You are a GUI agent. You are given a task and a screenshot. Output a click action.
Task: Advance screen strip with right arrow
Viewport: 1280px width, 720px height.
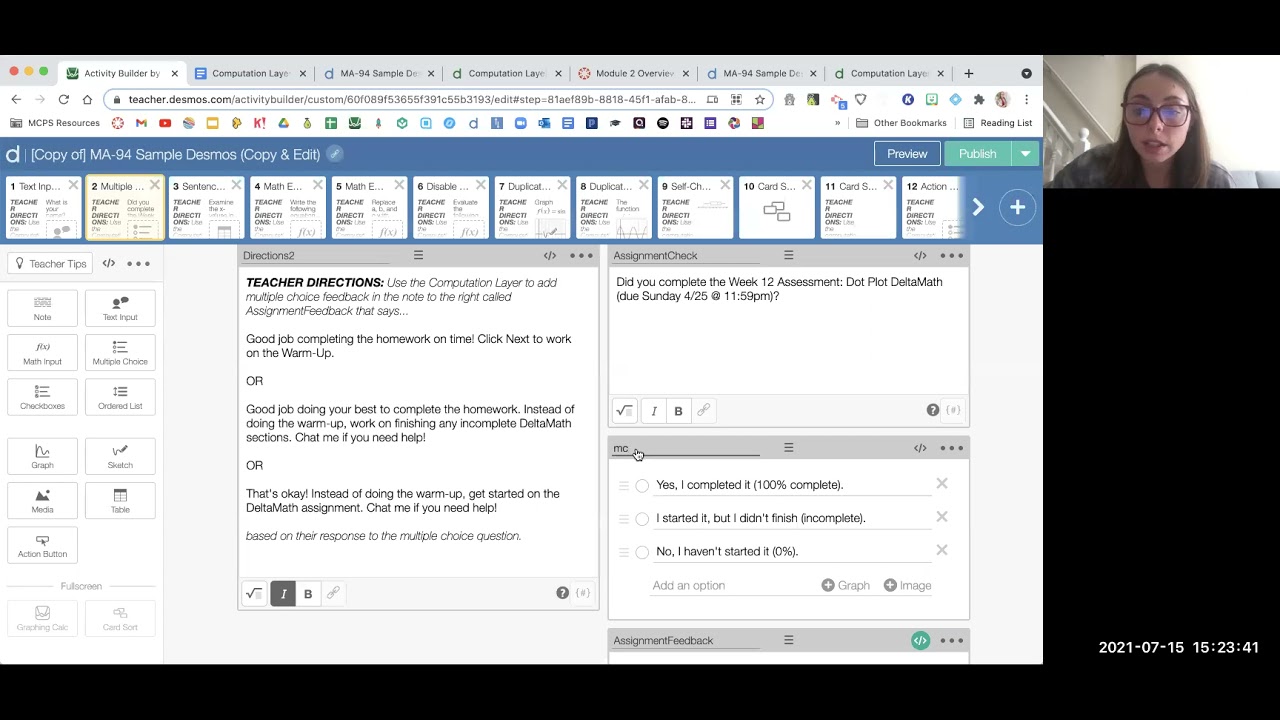click(x=978, y=207)
